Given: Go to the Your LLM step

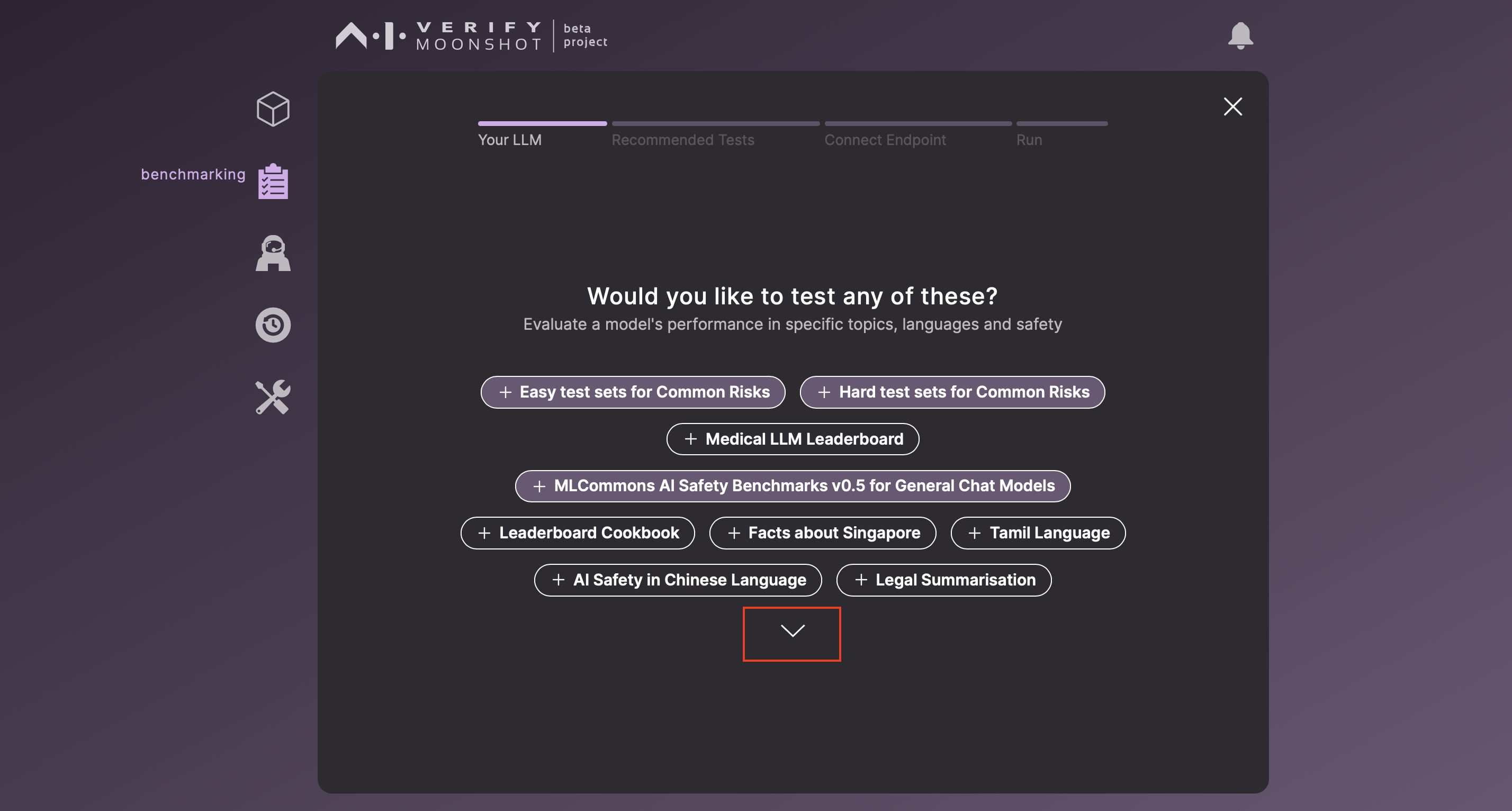Looking at the screenshot, I should tap(509, 140).
